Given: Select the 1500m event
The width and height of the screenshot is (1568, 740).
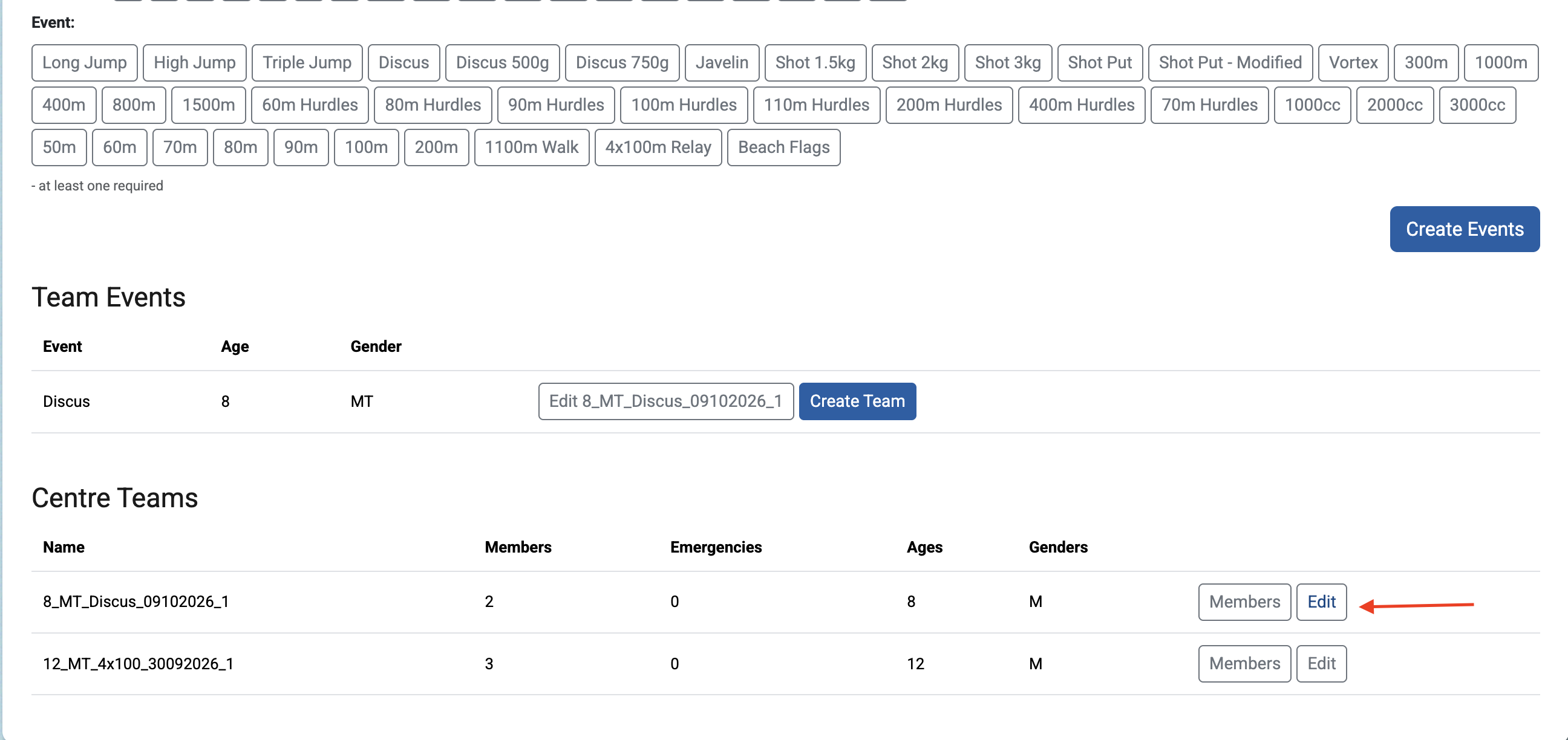Looking at the screenshot, I should click(x=209, y=105).
